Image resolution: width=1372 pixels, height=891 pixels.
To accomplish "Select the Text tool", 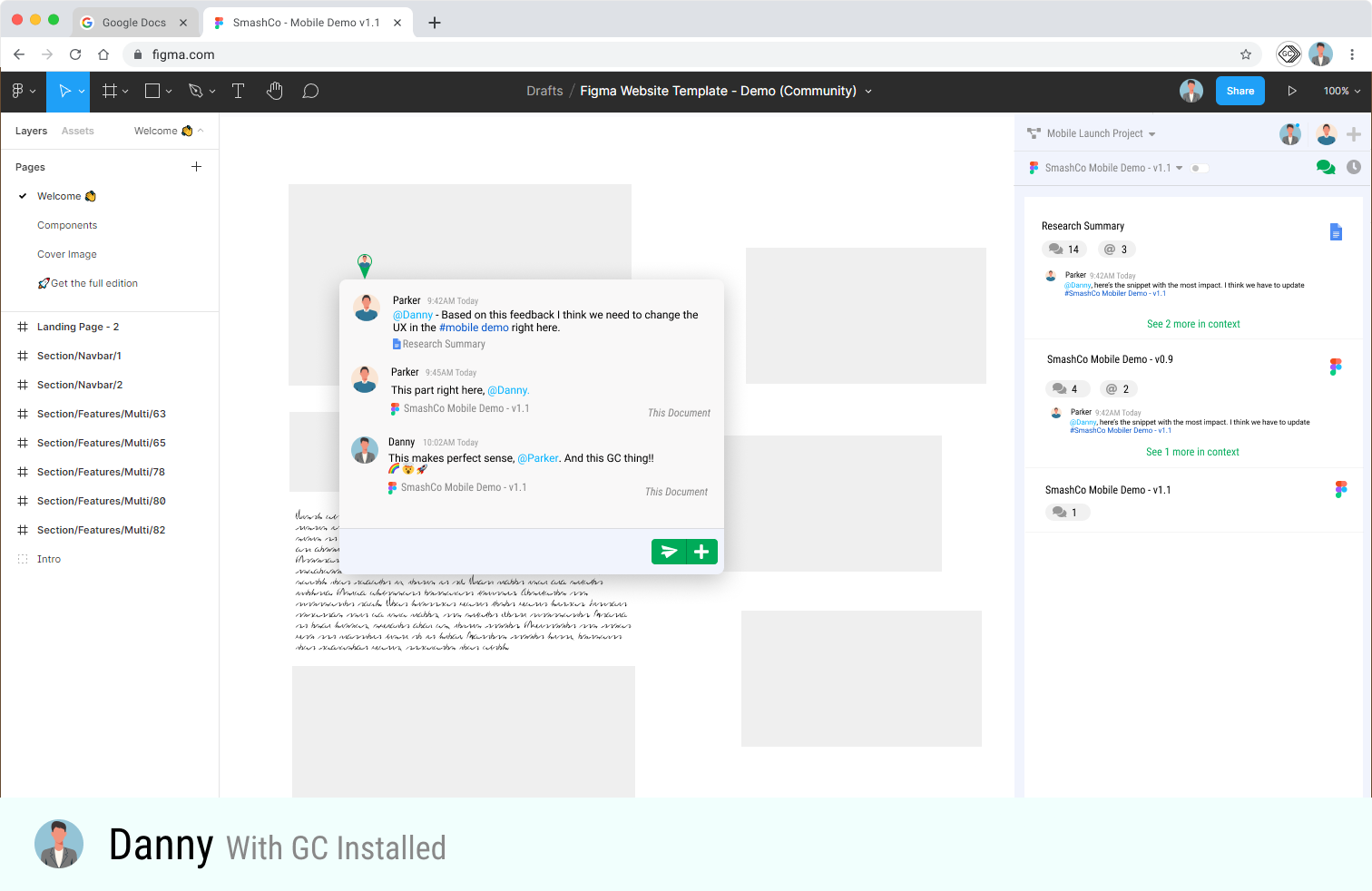I will click(238, 91).
